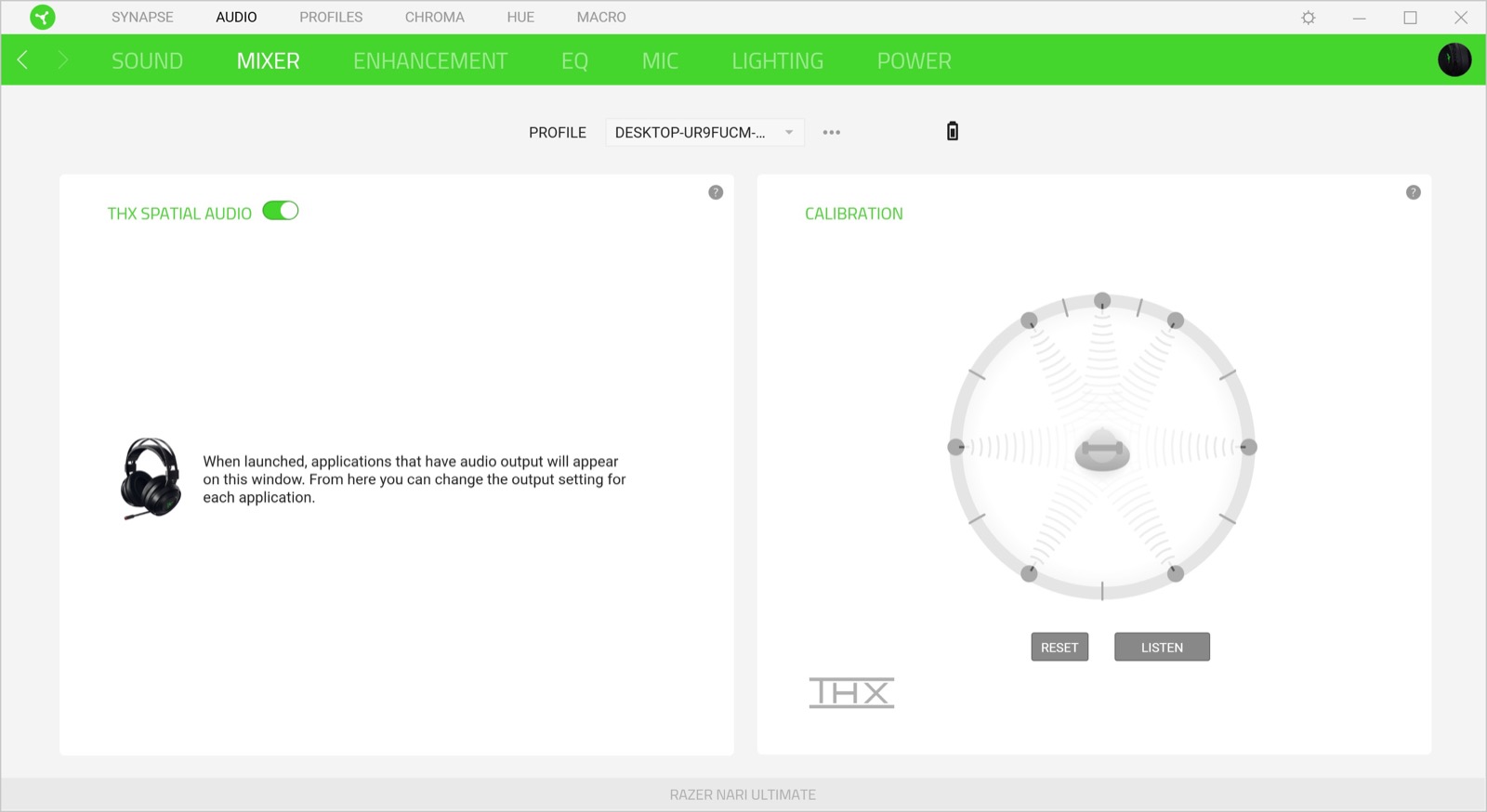1487x812 pixels.
Task: Open profile options three-dot menu
Action: 832,132
